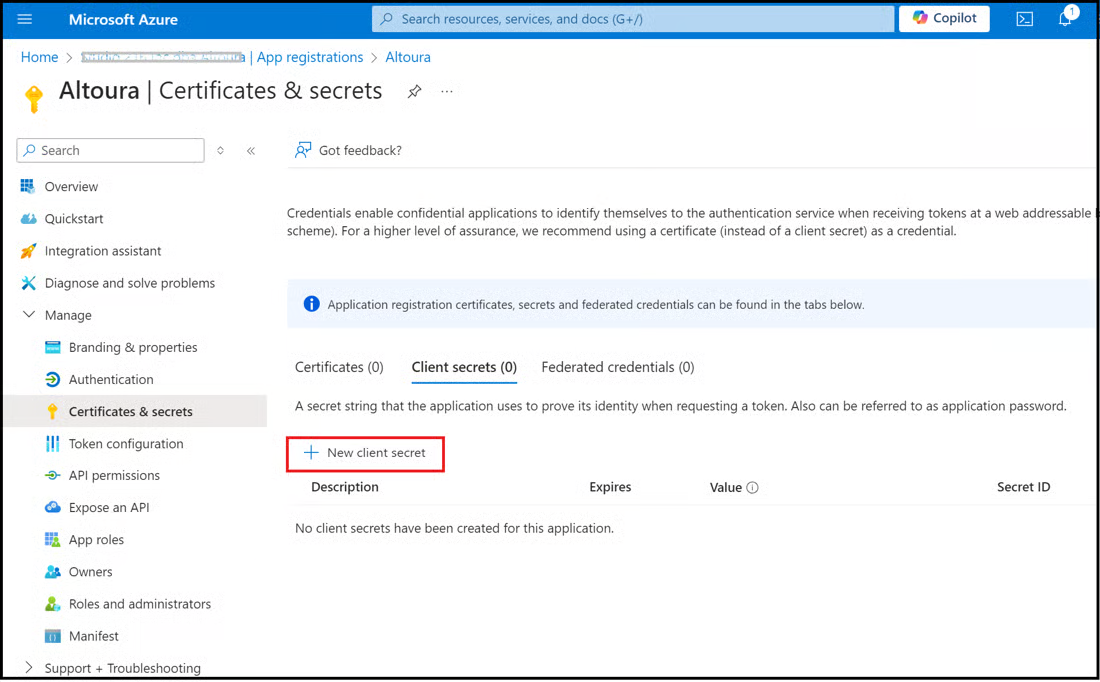Pin the Certificates & secrets page

click(415, 91)
